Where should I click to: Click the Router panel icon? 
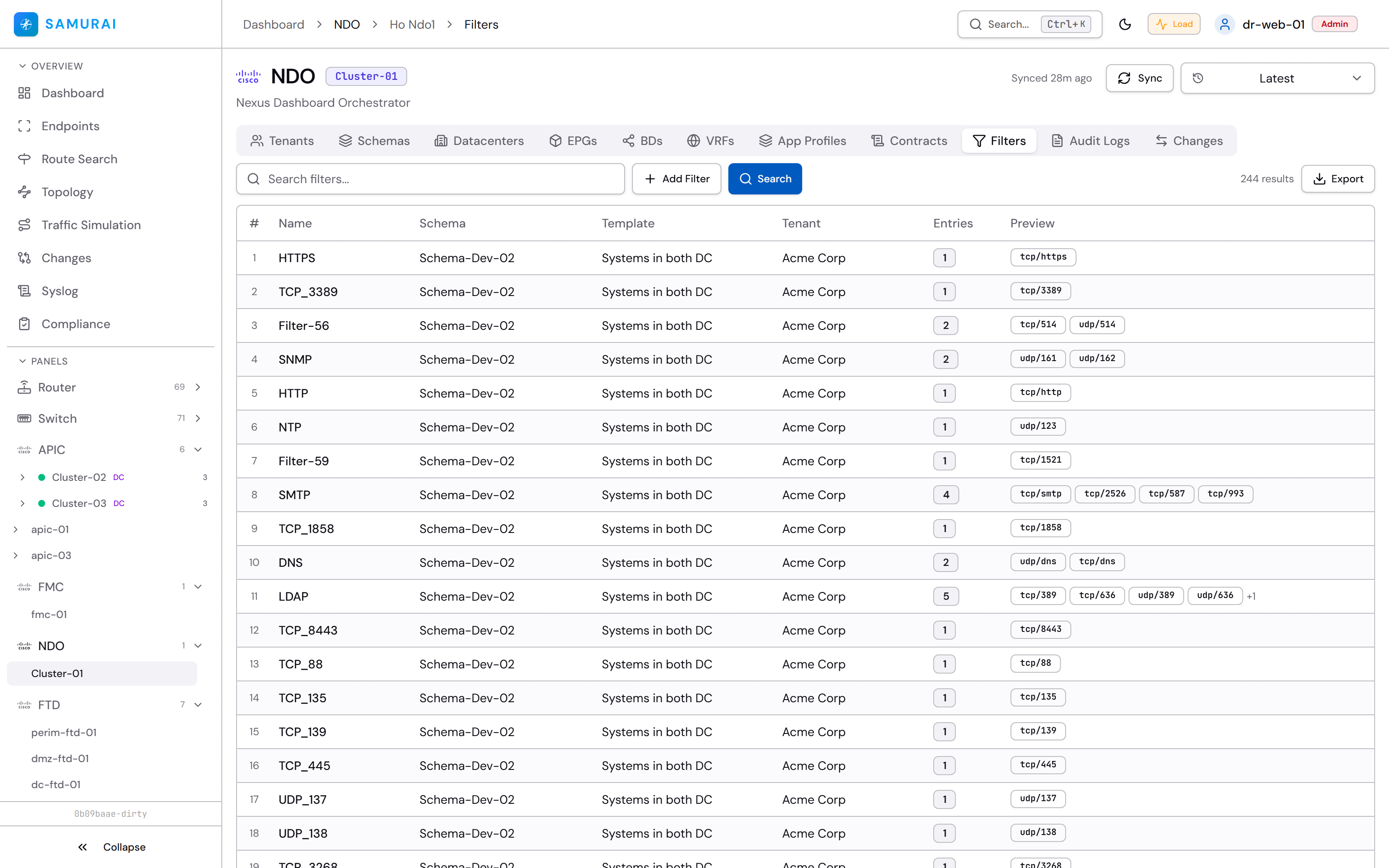(x=24, y=387)
